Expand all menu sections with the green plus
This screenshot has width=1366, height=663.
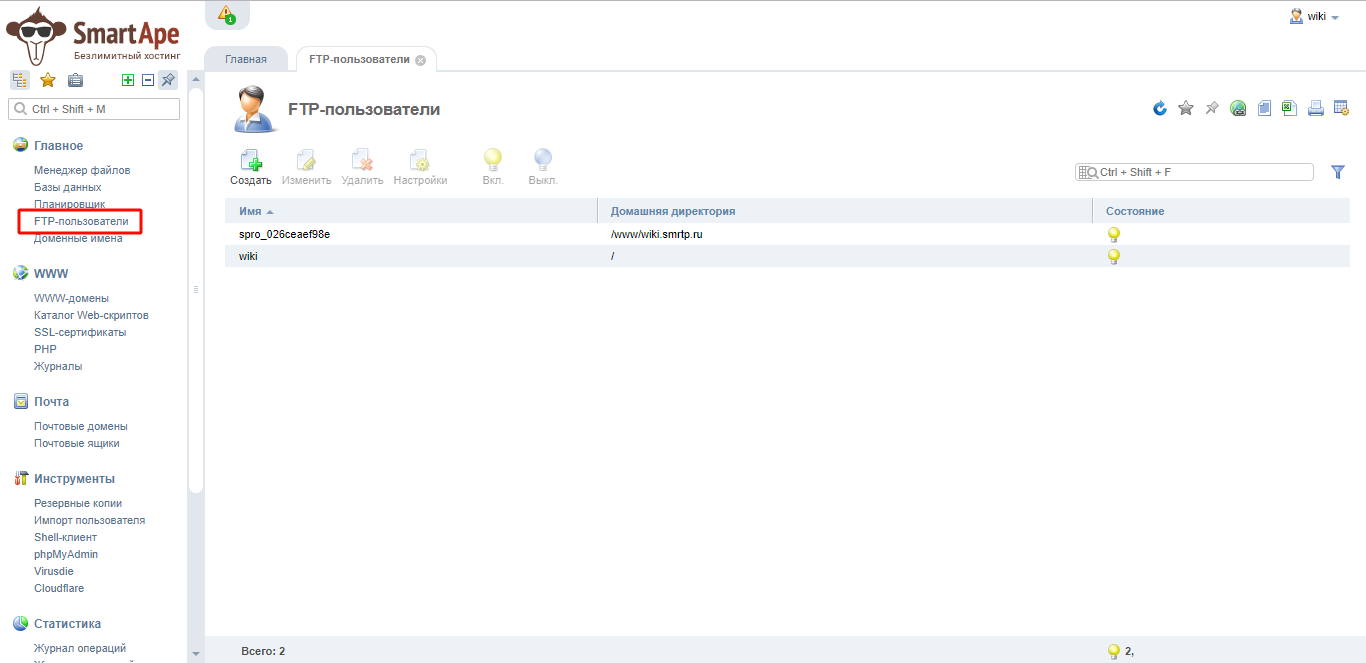[x=127, y=80]
